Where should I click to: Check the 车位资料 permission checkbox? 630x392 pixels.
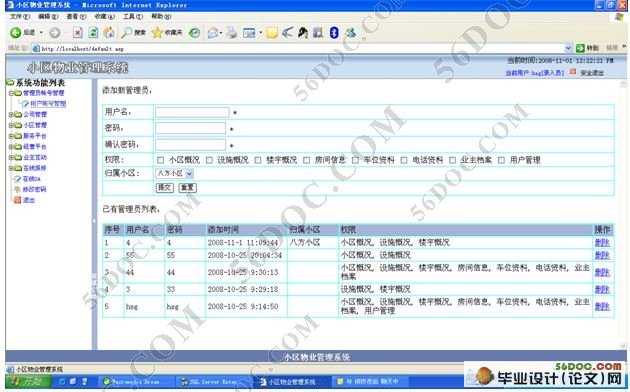(355, 160)
